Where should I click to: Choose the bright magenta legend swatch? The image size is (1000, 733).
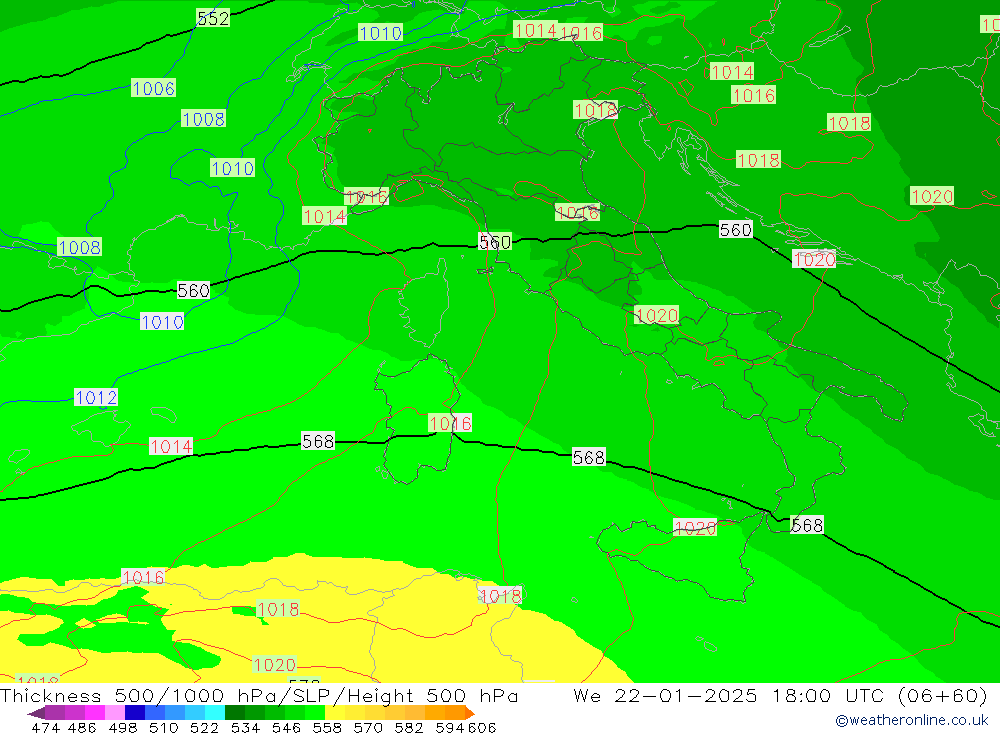(95, 713)
